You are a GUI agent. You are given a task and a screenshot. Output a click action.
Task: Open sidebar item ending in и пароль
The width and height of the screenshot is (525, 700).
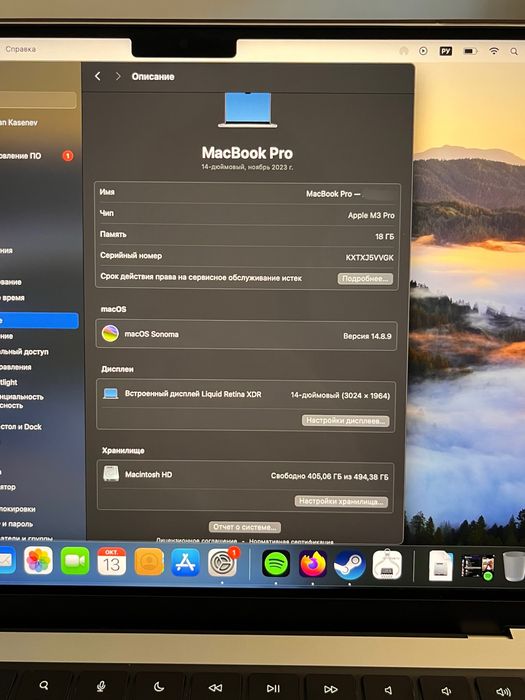17,524
